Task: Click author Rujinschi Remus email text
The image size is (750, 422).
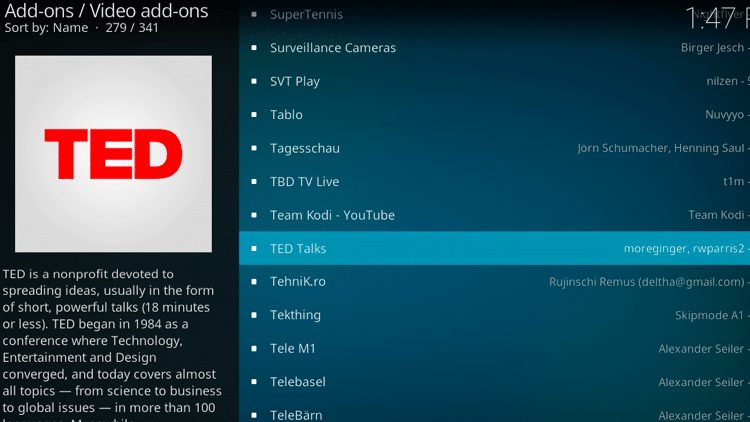Action: (647, 282)
